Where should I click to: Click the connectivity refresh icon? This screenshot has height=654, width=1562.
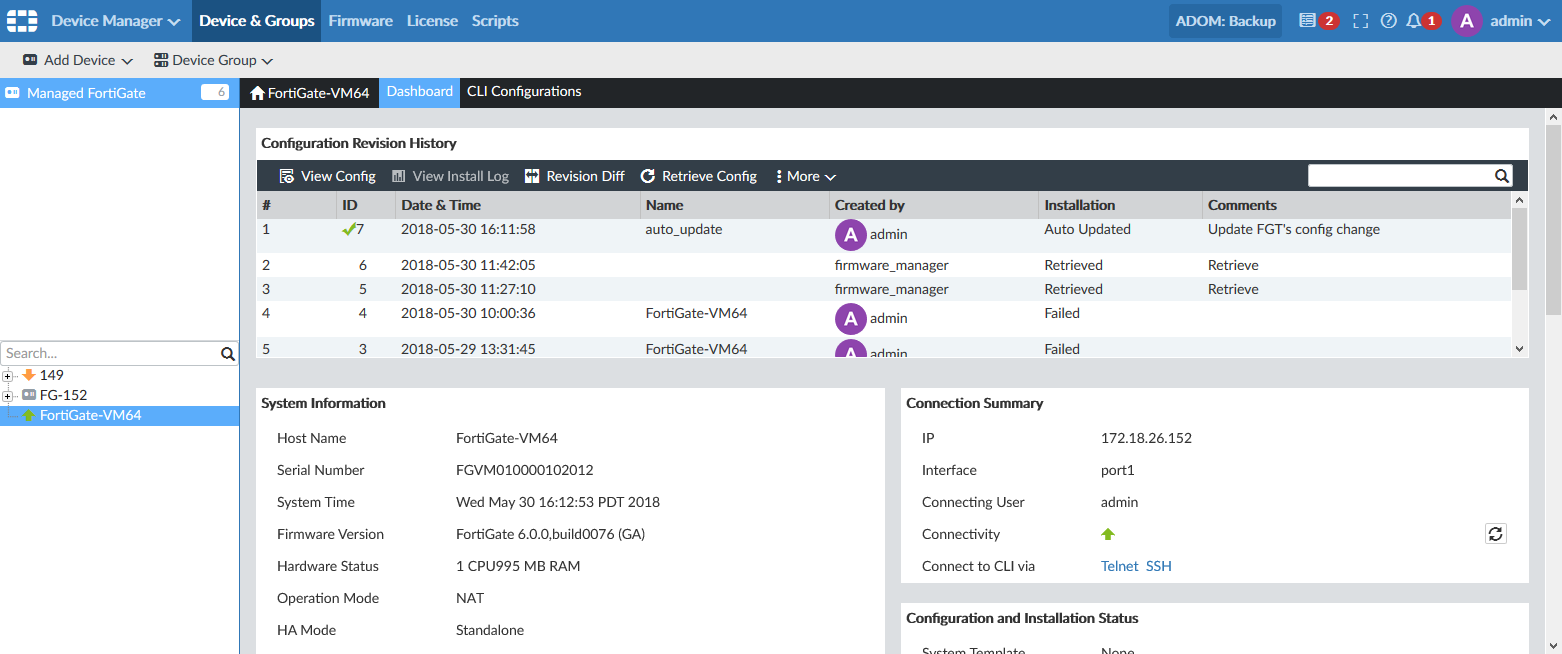click(1495, 534)
